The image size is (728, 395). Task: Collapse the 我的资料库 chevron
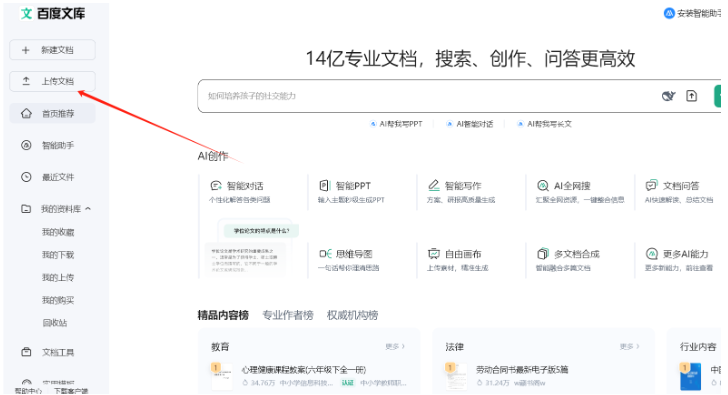tap(88, 209)
